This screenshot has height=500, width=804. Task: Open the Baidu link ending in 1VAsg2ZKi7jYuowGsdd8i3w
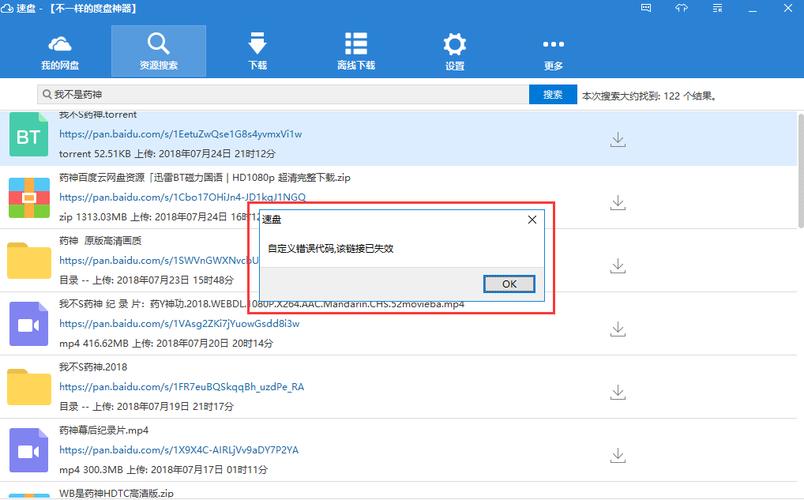pyautogui.click(x=179, y=324)
